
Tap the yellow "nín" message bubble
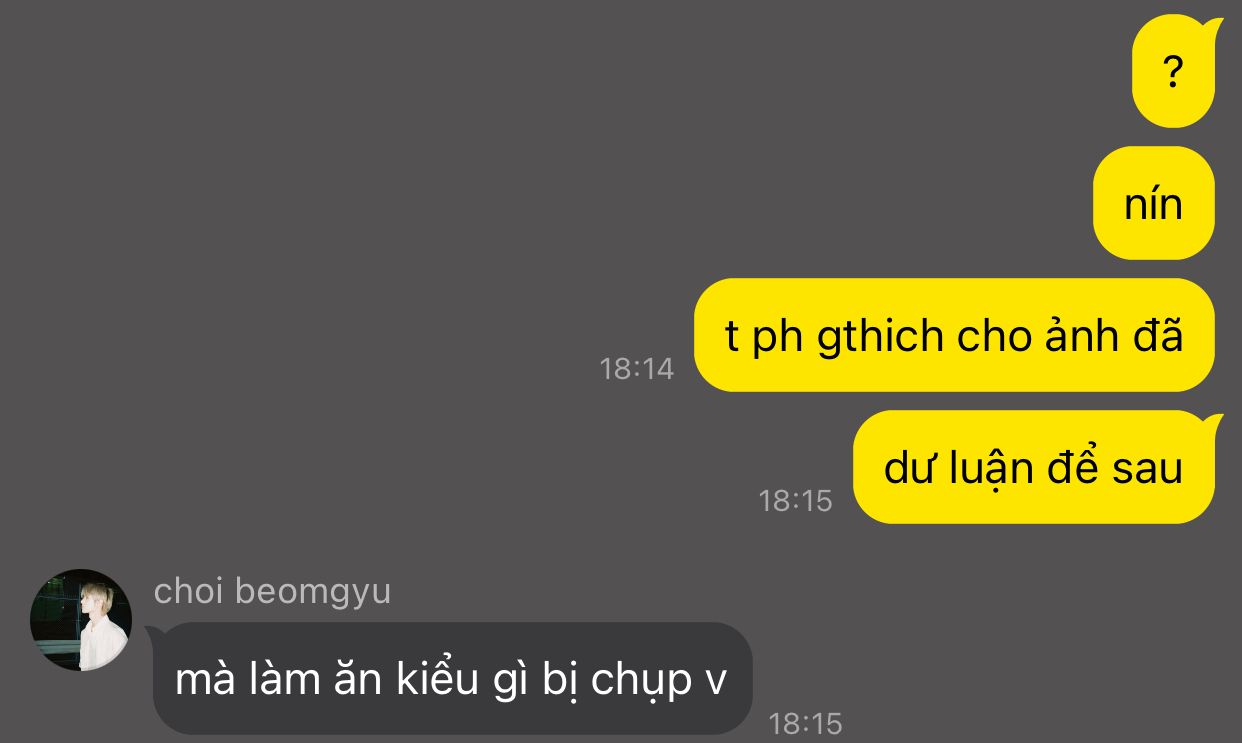pos(1153,203)
